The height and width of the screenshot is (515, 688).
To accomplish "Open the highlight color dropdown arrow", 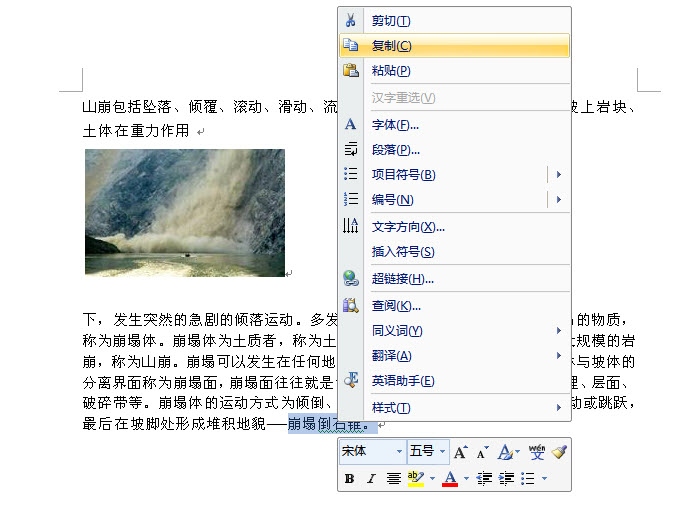I will [432, 479].
